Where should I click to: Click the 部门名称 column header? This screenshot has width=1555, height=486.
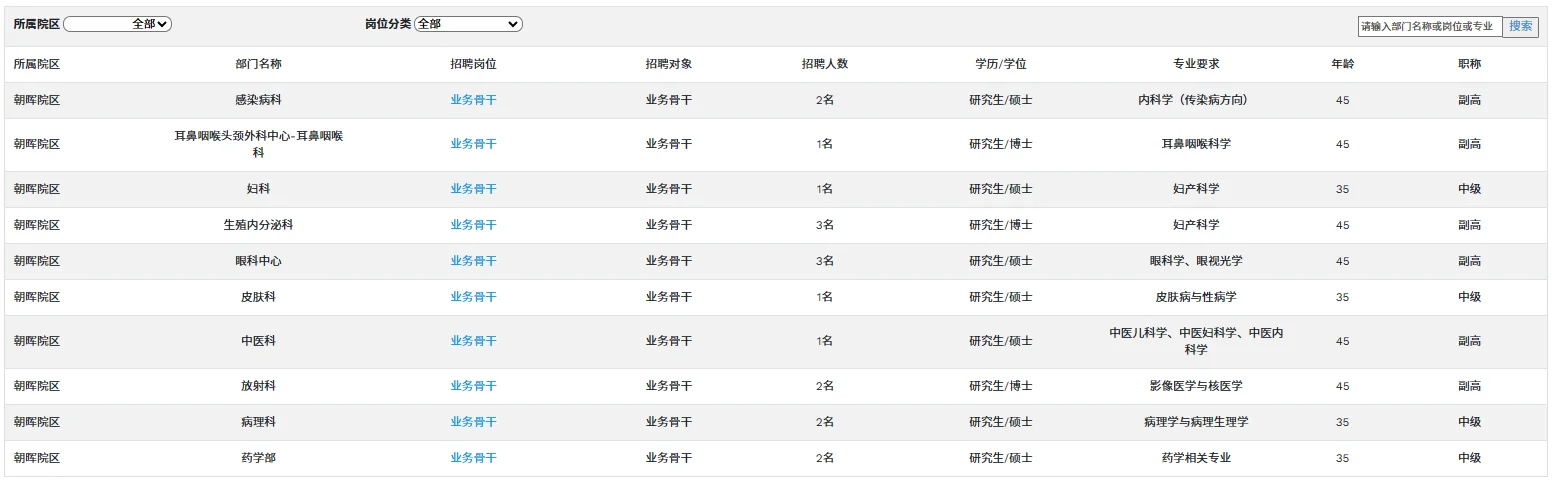pos(258,64)
